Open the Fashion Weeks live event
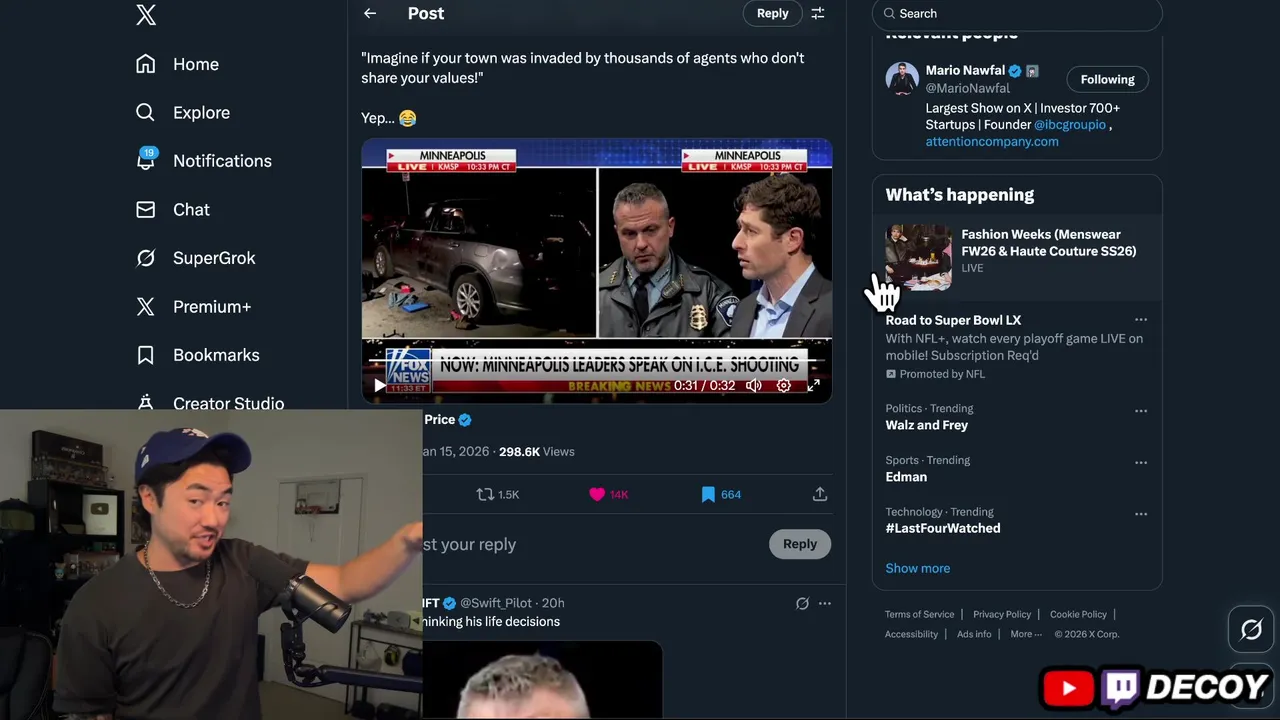Viewport: 1280px width, 720px height. coord(1017,256)
